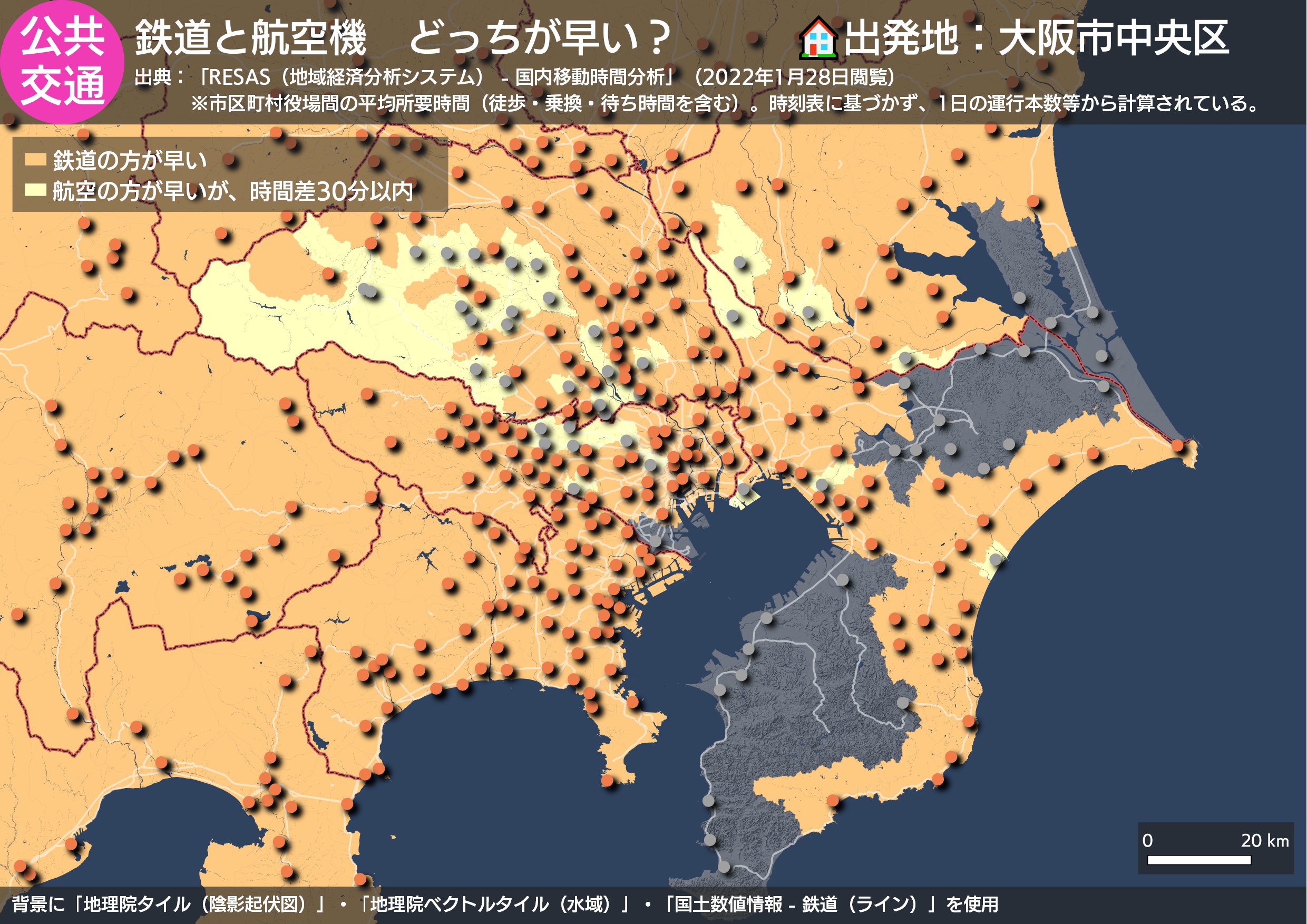Click the 20 km scale label

[1264, 840]
